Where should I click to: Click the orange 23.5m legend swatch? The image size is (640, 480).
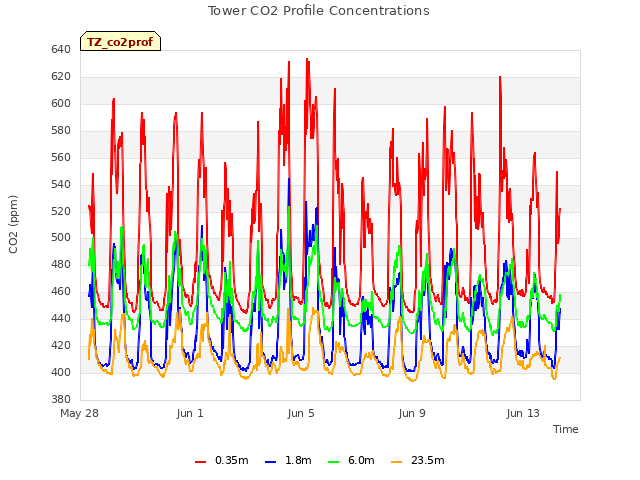pyautogui.click(x=397, y=461)
